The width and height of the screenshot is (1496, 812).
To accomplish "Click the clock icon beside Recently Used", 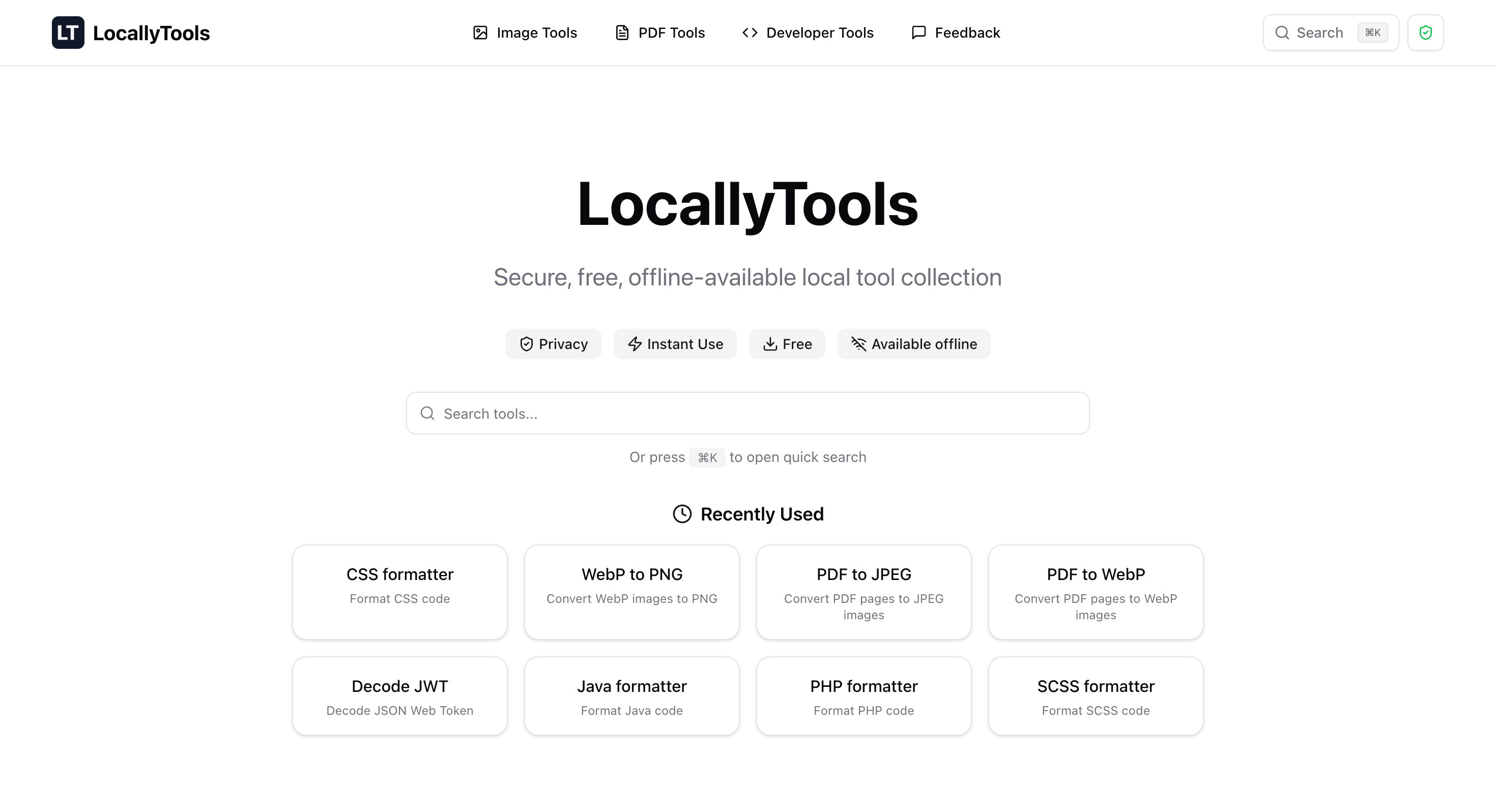I will click(x=682, y=514).
